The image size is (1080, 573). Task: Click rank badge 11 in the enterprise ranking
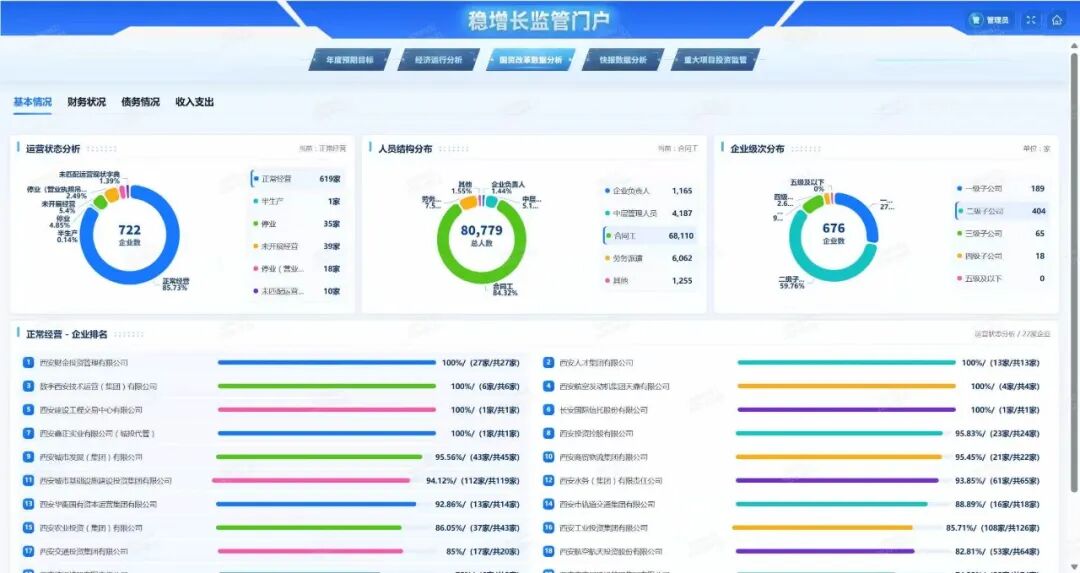28,480
